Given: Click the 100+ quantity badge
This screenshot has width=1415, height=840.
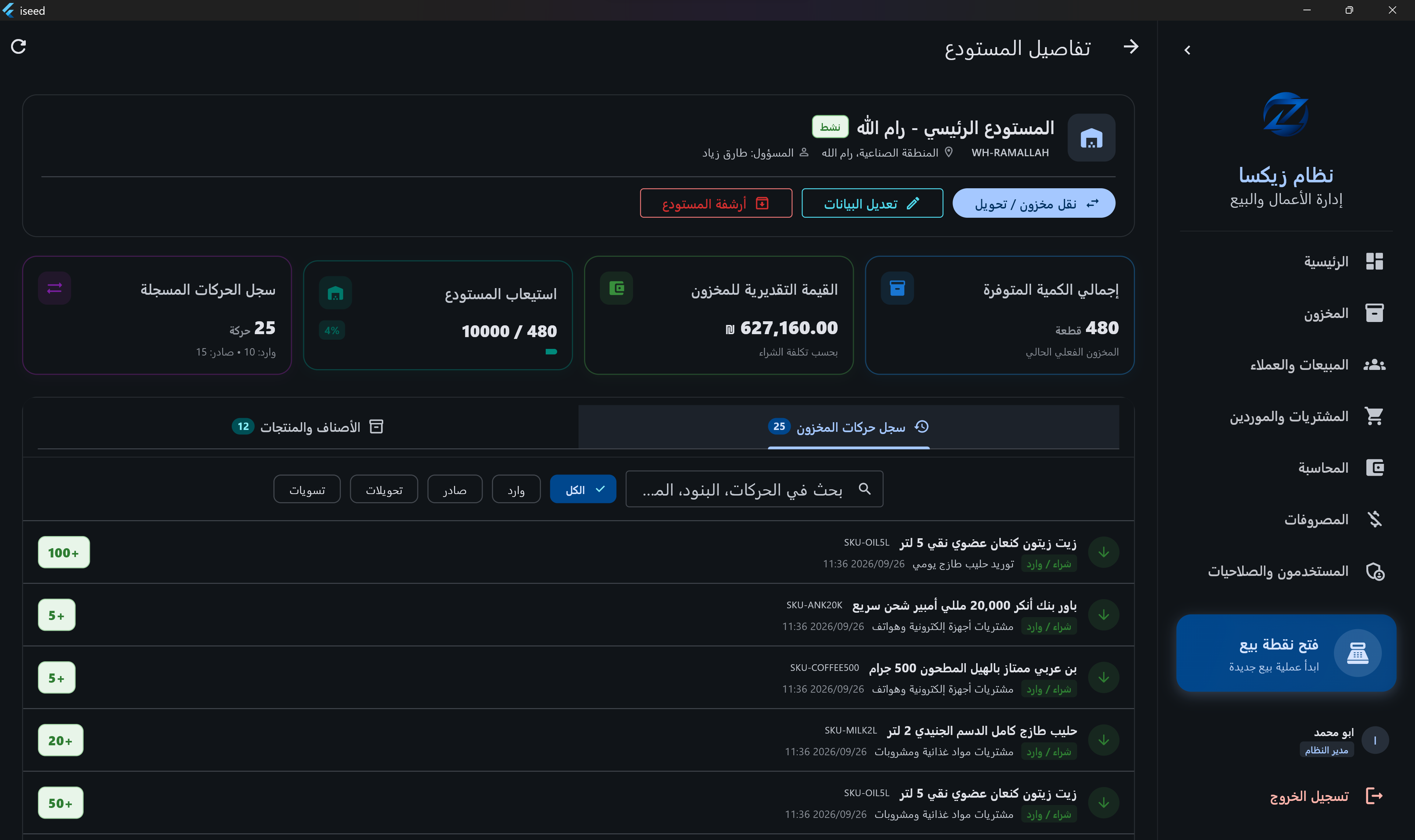Looking at the screenshot, I should tap(64, 553).
